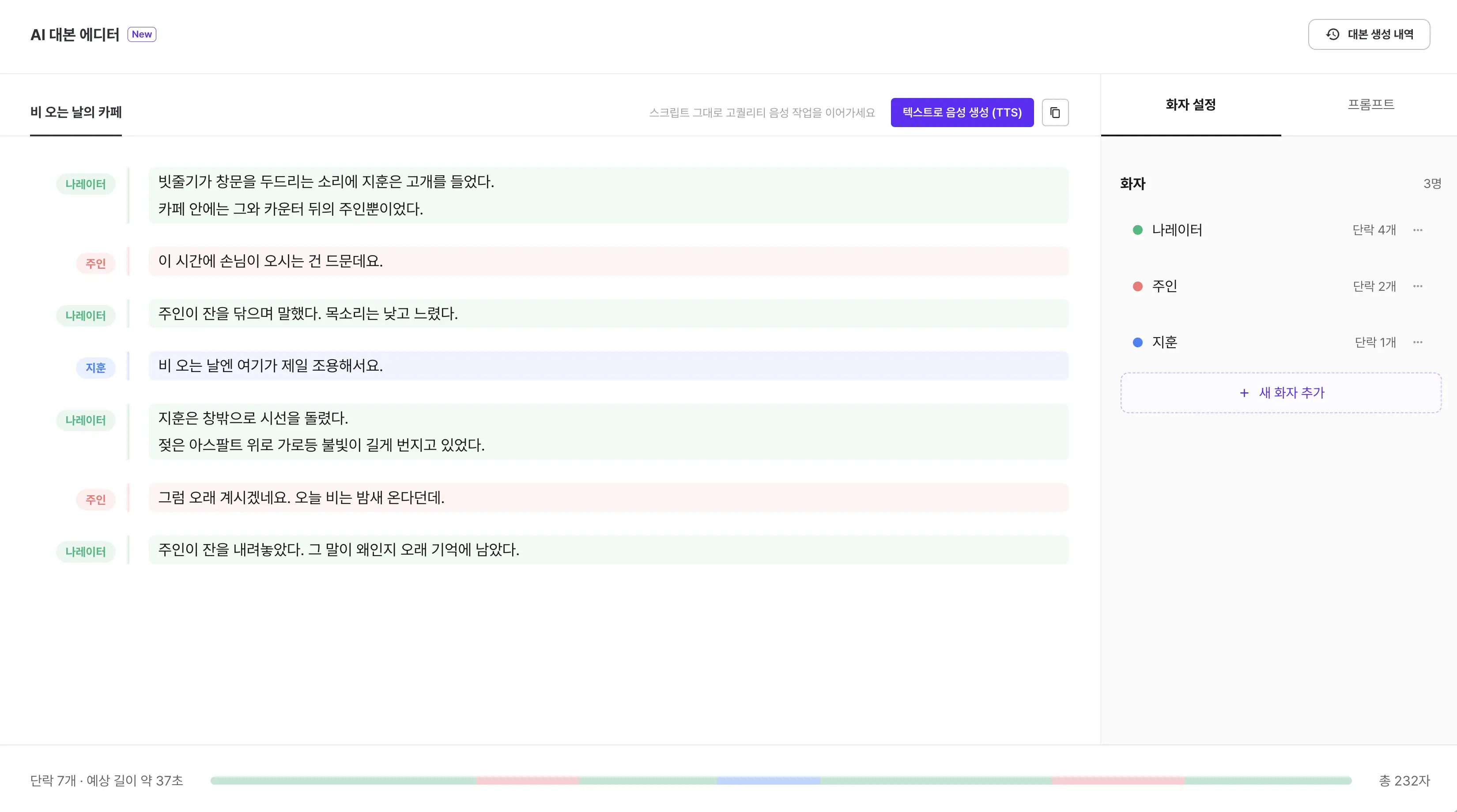Click the AI 대본 에디터 title

75,34
